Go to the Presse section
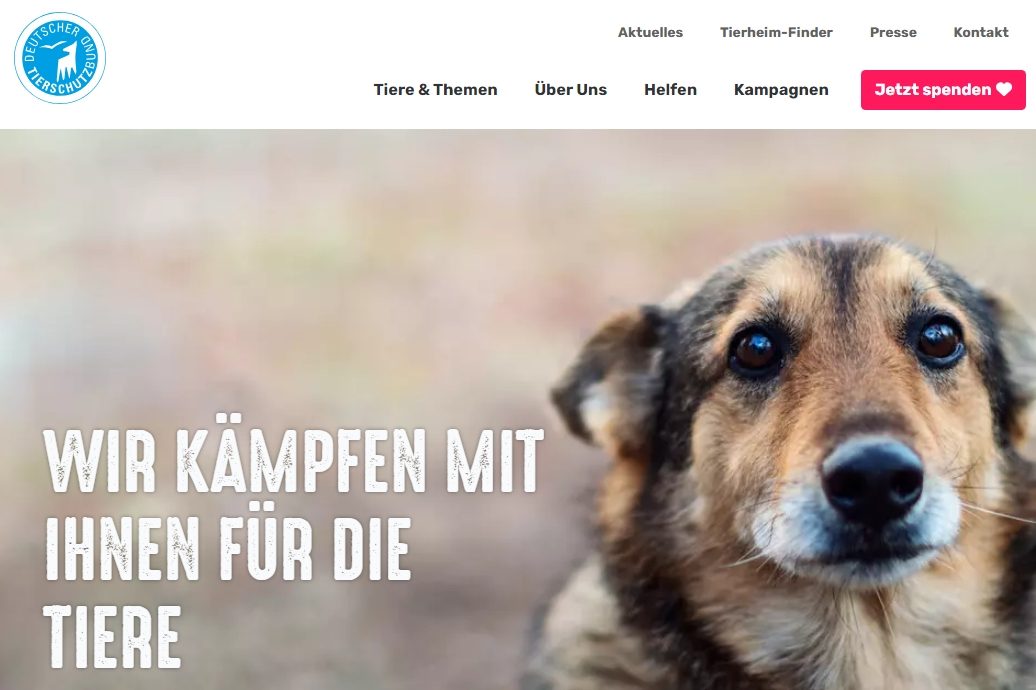The width and height of the screenshot is (1036, 690). [x=893, y=32]
